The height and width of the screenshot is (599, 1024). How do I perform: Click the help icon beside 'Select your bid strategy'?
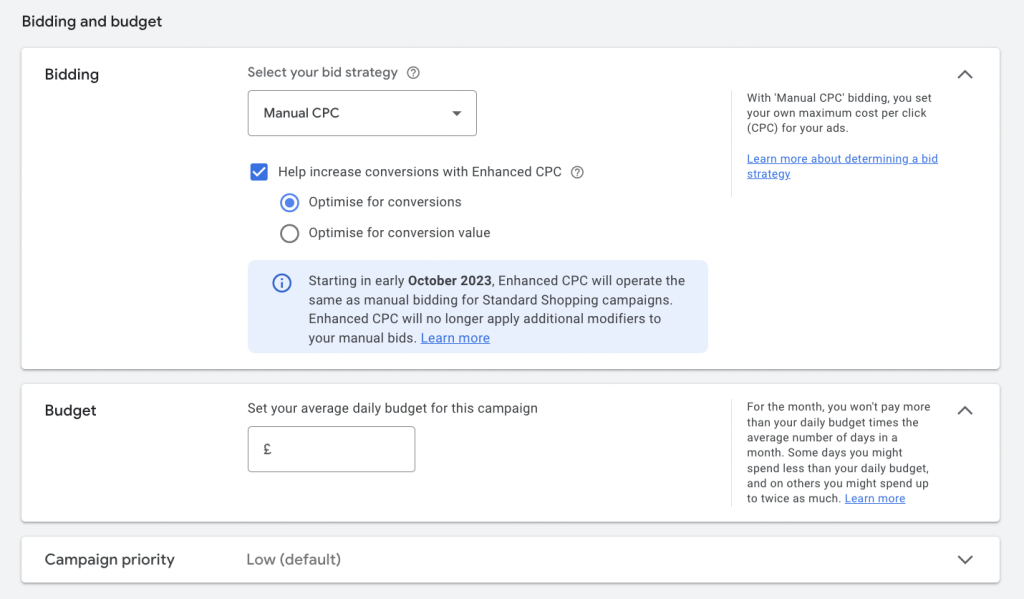(414, 73)
